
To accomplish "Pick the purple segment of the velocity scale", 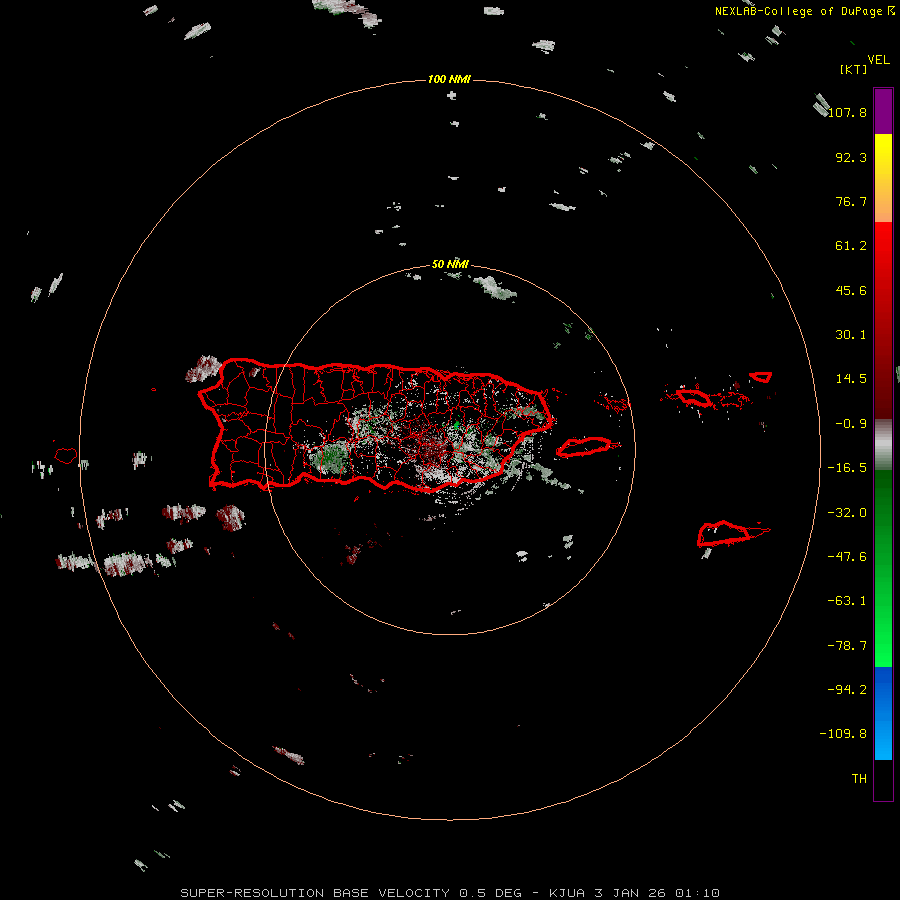I will click(x=883, y=111).
